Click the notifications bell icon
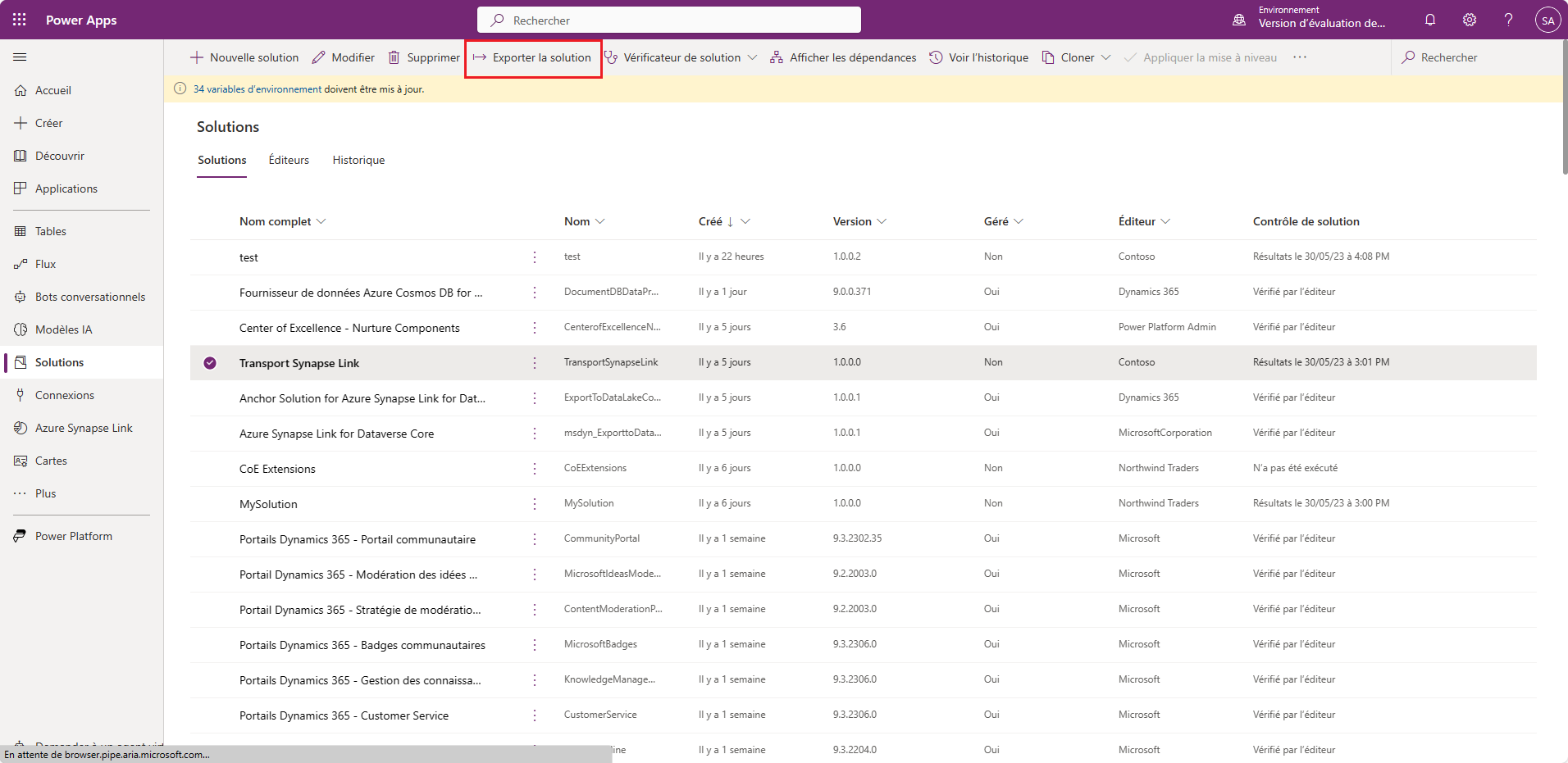 coord(1430,20)
